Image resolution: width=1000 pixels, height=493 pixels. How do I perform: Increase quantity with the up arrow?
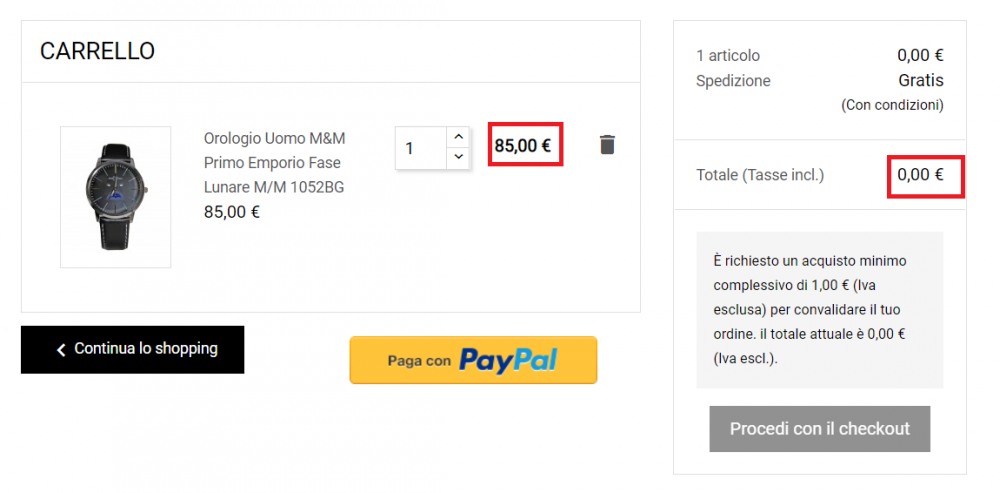[x=458, y=136]
